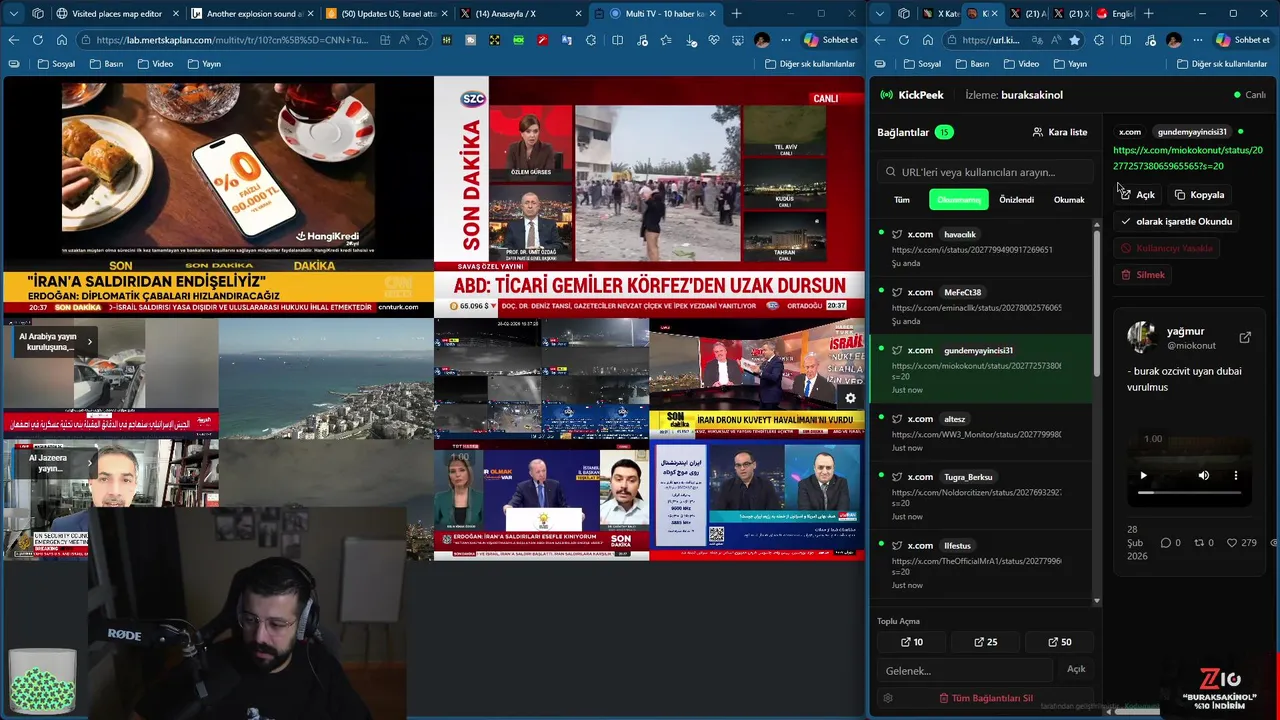Click the Kopyala copy button
The width and height of the screenshot is (1280, 720).
[1200, 195]
